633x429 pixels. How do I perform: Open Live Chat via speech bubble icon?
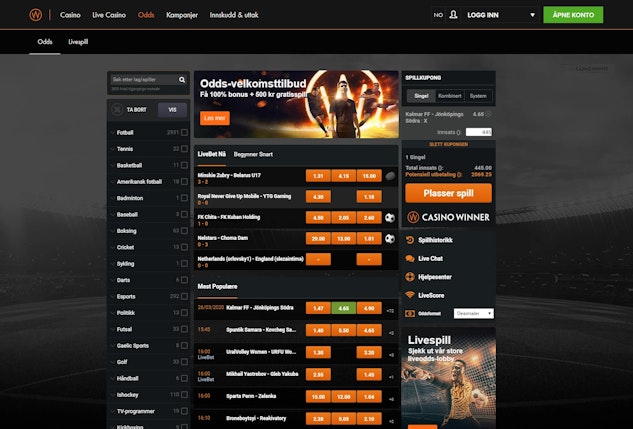click(x=410, y=259)
